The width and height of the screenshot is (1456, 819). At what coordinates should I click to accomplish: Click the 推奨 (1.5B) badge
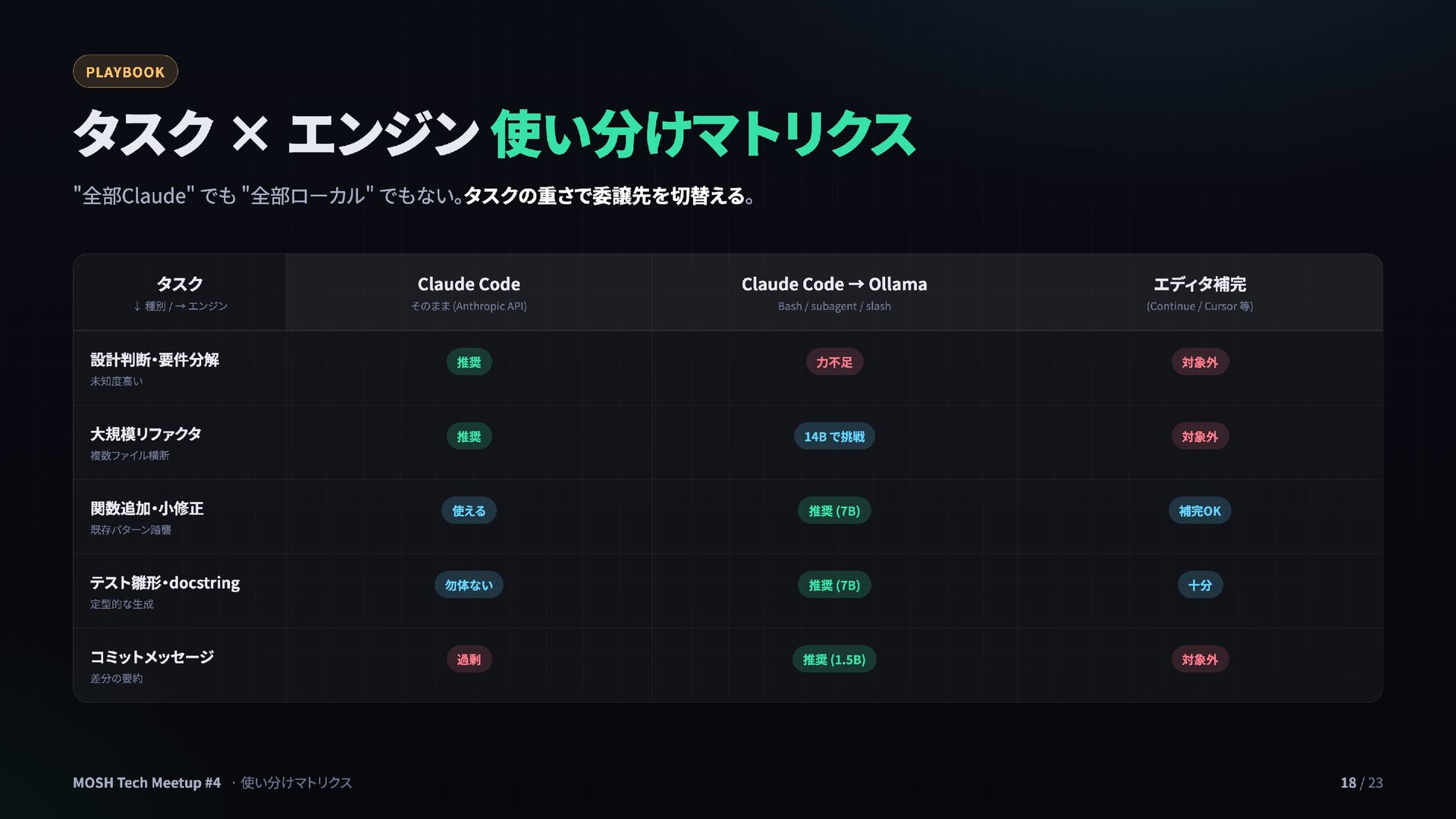coord(834,659)
